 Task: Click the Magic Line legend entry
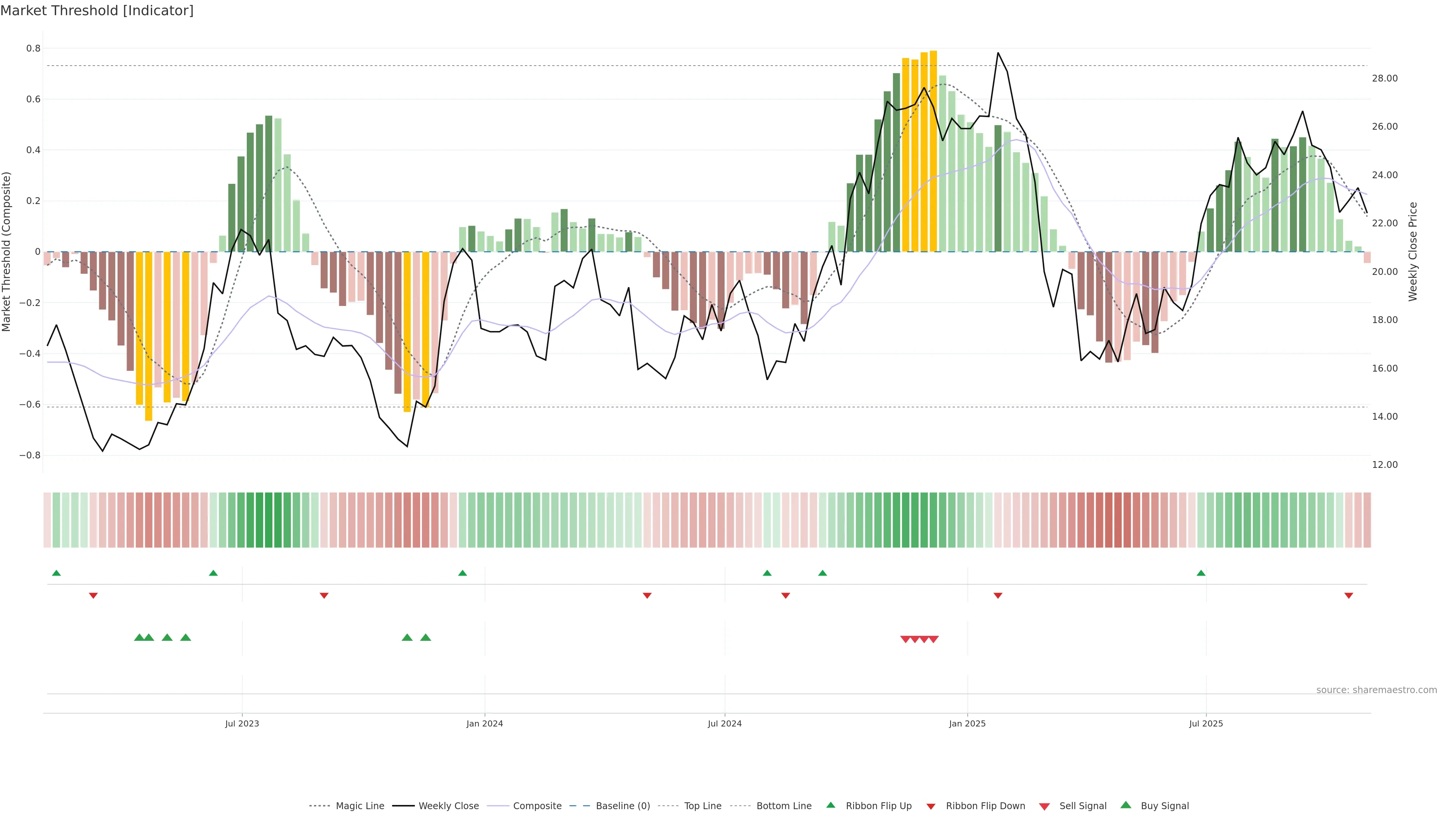coord(359,806)
